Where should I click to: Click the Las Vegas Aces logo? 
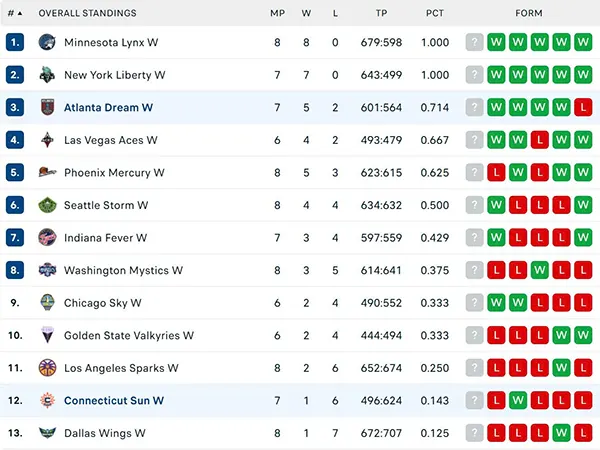(x=47, y=140)
